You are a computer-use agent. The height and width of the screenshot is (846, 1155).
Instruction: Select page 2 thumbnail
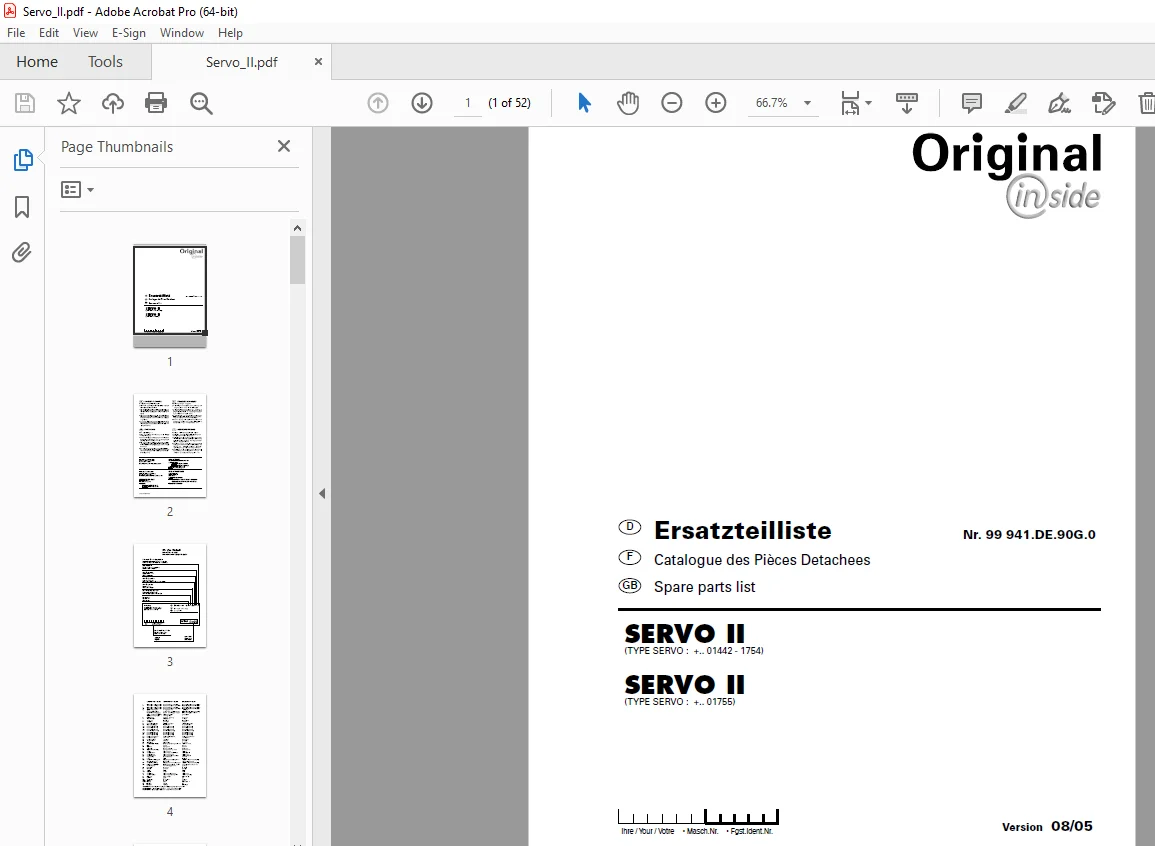pos(169,446)
